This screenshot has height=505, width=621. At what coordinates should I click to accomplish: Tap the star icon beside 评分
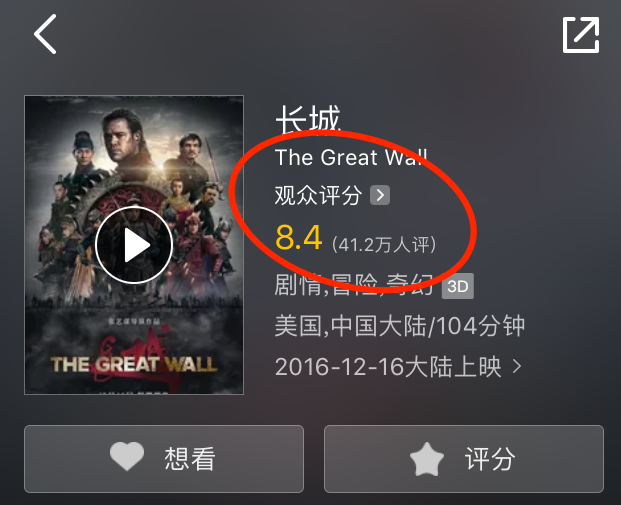(427, 459)
